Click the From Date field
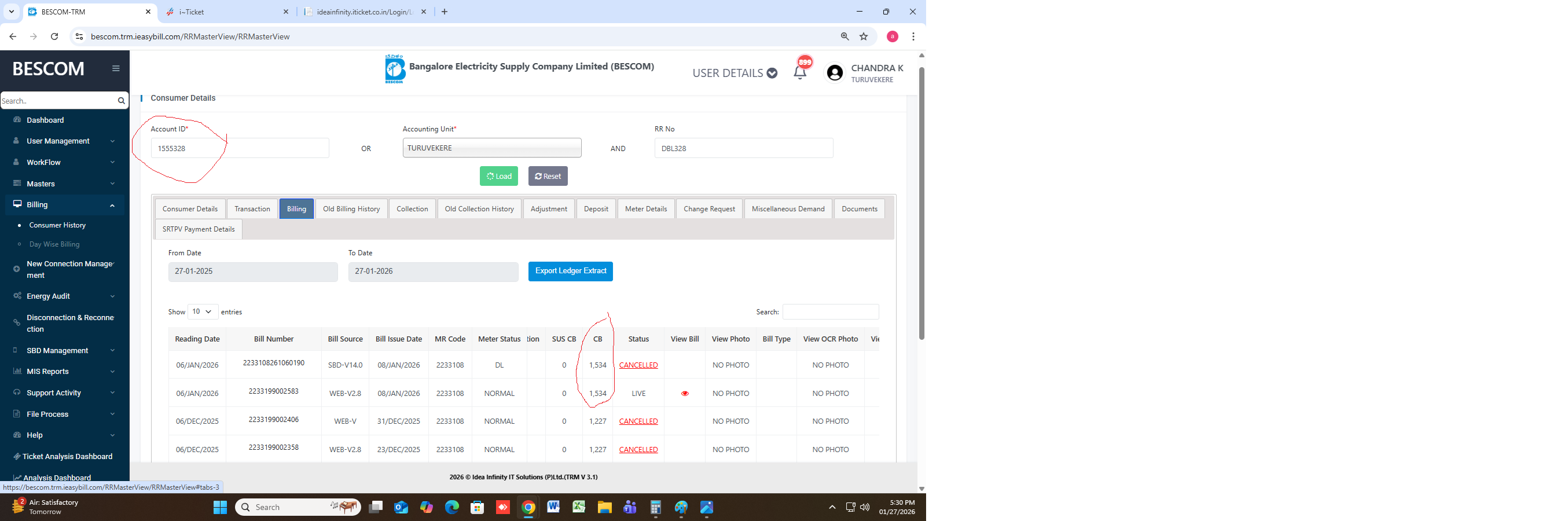 (x=252, y=271)
